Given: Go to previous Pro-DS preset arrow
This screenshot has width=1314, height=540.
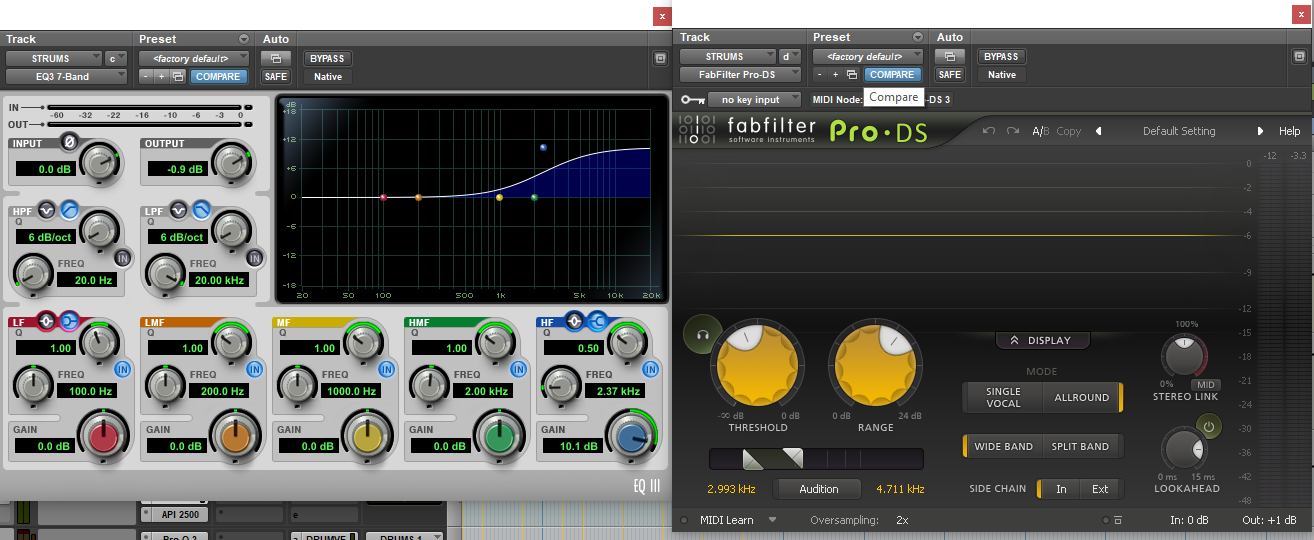Looking at the screenshot, I should [1098, 131].
